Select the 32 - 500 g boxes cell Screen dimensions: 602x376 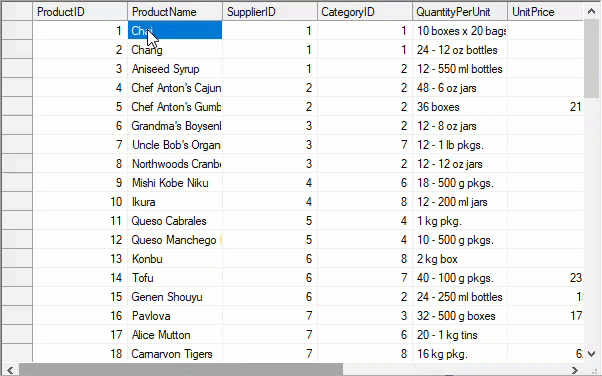(460, 316)
